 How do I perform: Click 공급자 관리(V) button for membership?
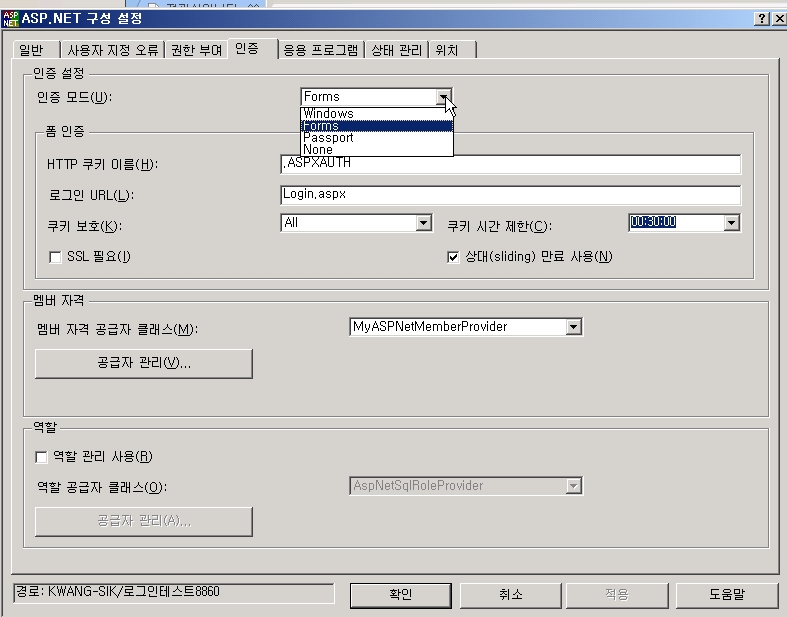click(144, 363)
